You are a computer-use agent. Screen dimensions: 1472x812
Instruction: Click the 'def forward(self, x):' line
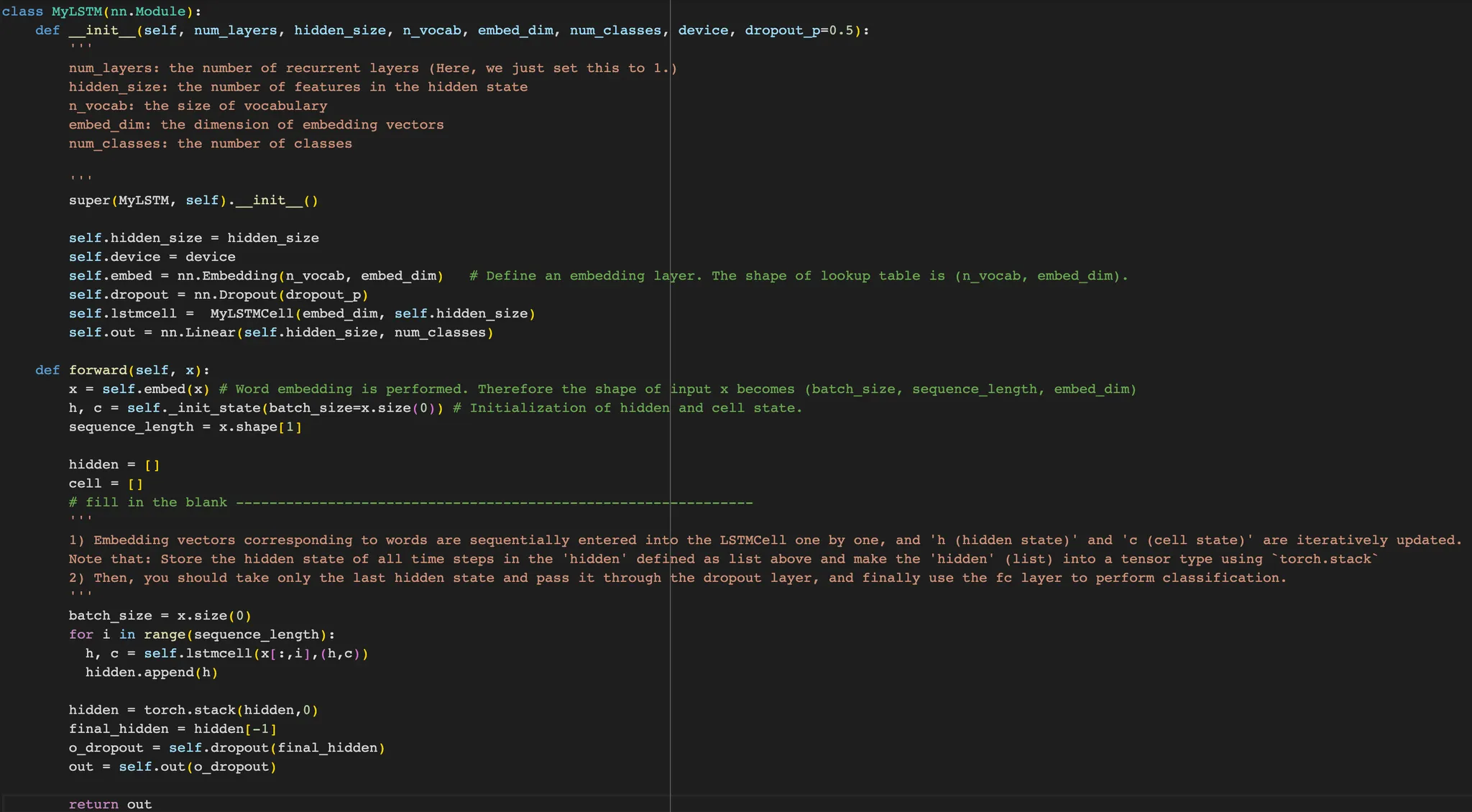[x=122, y=370]
